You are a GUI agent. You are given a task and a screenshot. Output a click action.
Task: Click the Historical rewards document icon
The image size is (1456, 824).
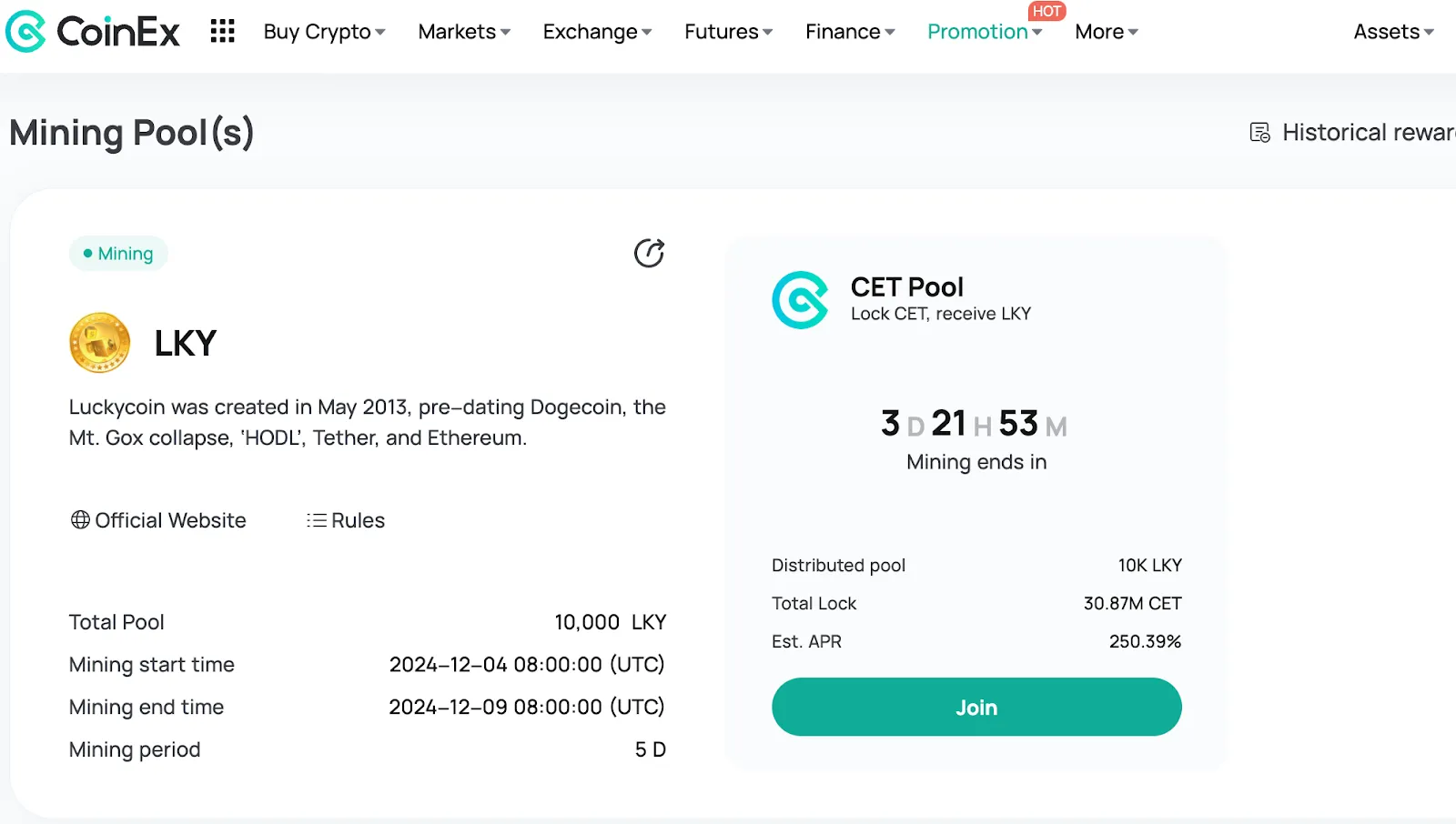point(1259,133)
